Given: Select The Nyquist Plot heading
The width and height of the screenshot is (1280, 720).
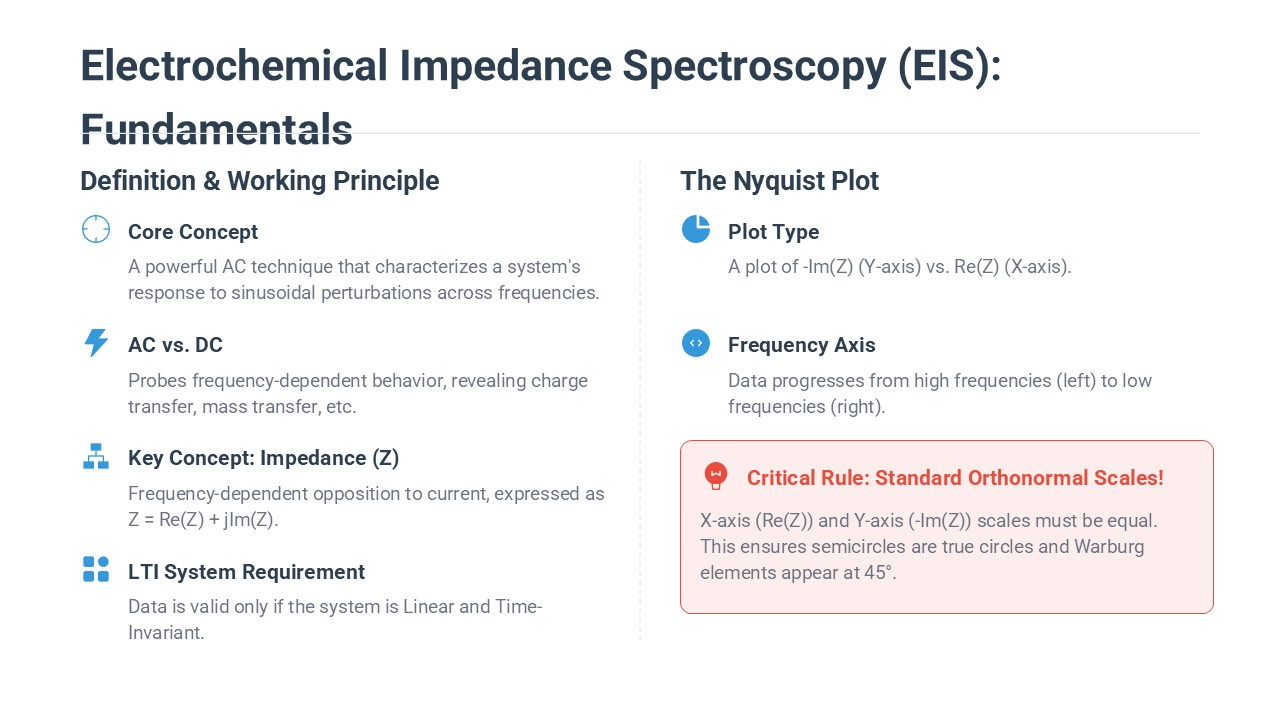Looking at the screenshot, I should 779,181.
